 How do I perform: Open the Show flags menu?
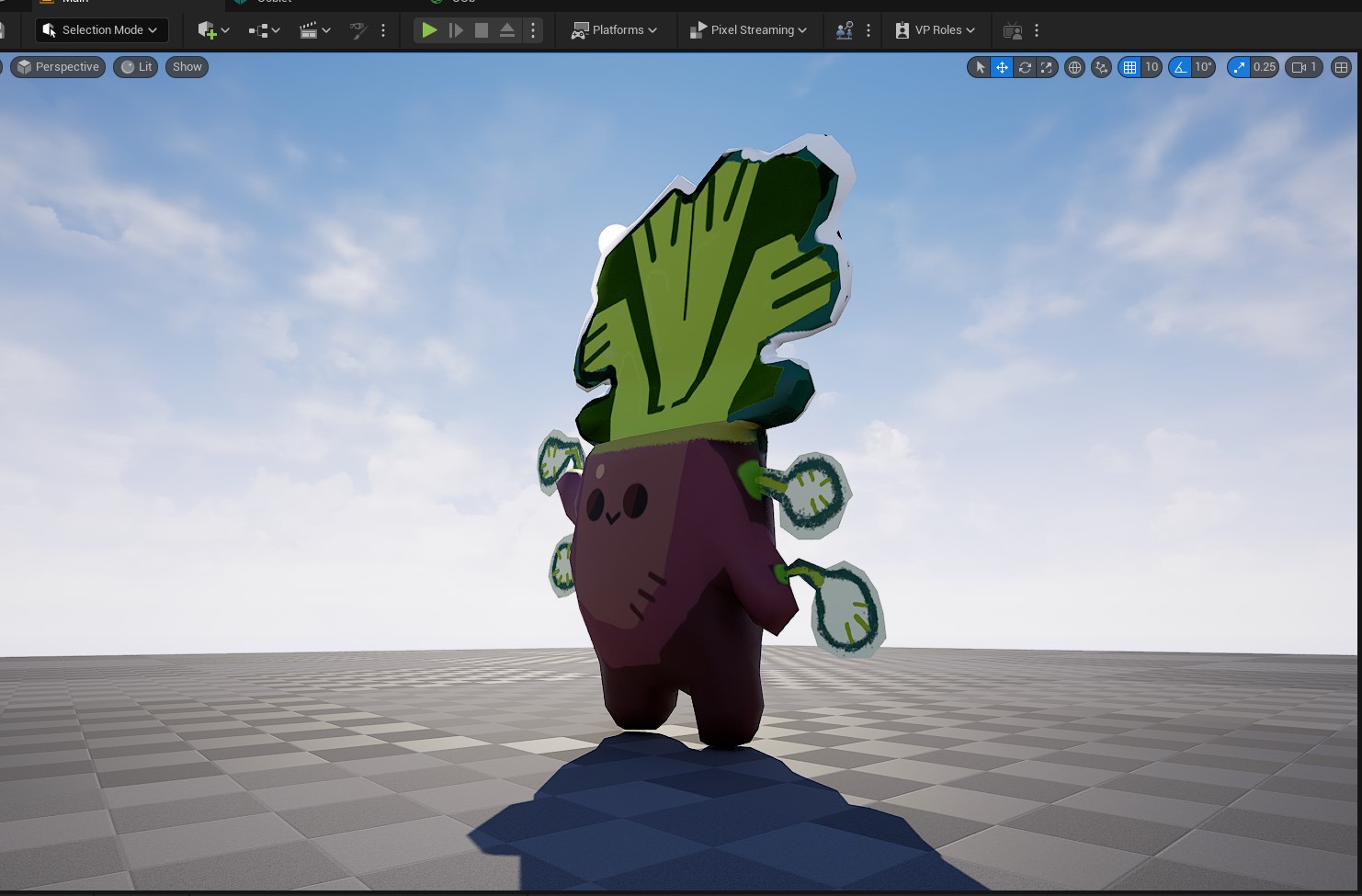[187, 67]
